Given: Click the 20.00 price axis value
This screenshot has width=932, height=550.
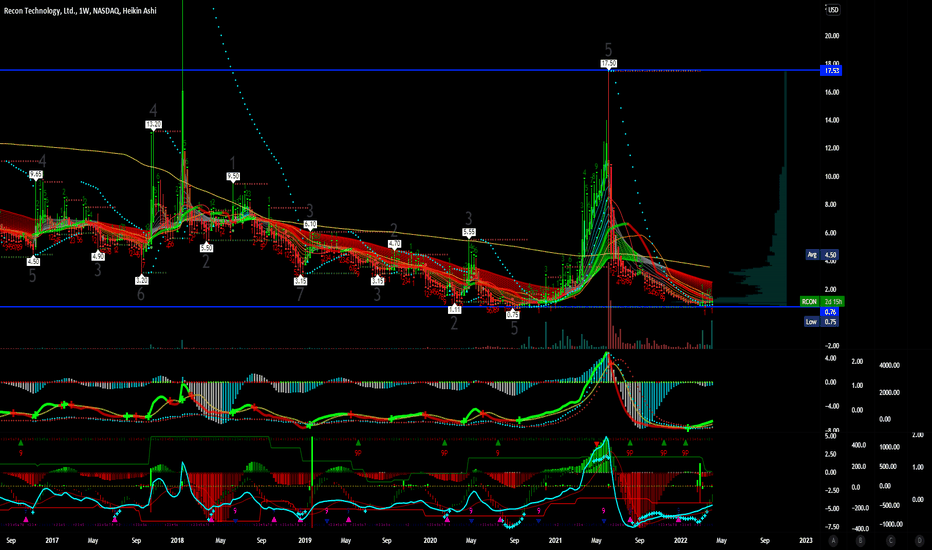Looking at the screenshot, I should pyautogui.click(x=832, y=36).
